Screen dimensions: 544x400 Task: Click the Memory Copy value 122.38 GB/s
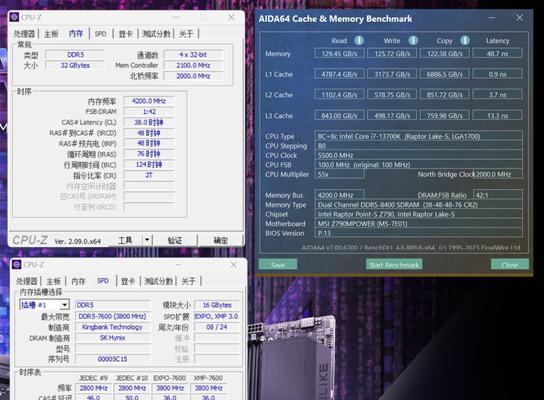click(445, 53)
